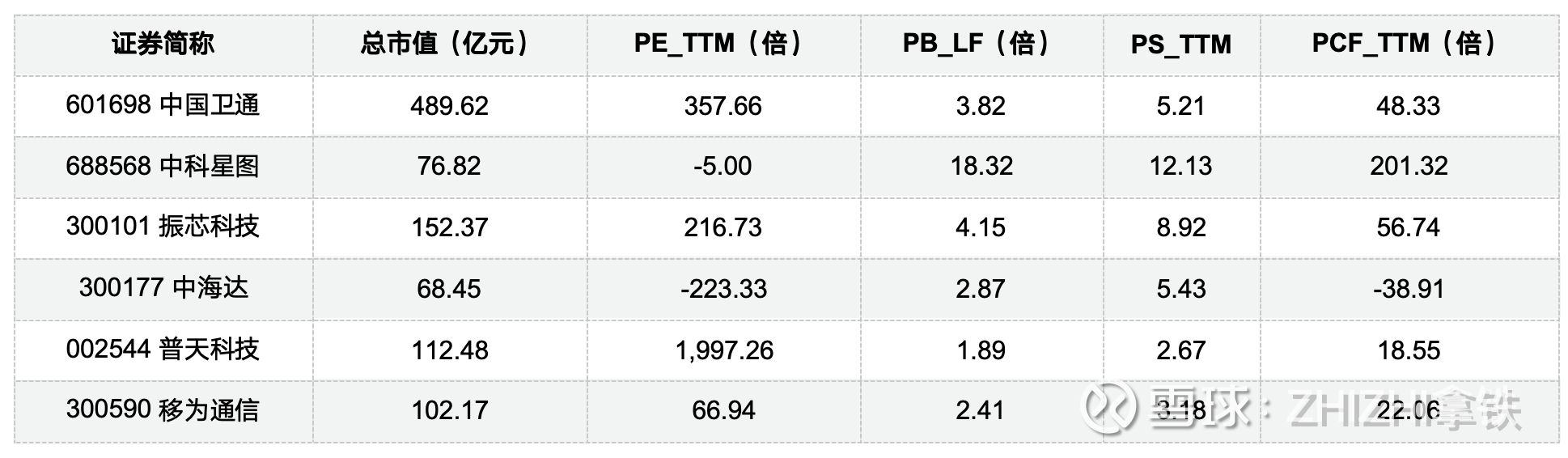Click the 300101 振芯科技 cell
Image resolution: width=1568 pixels, height=458 pixels.
pyautogui.click(x=163, y=227)
